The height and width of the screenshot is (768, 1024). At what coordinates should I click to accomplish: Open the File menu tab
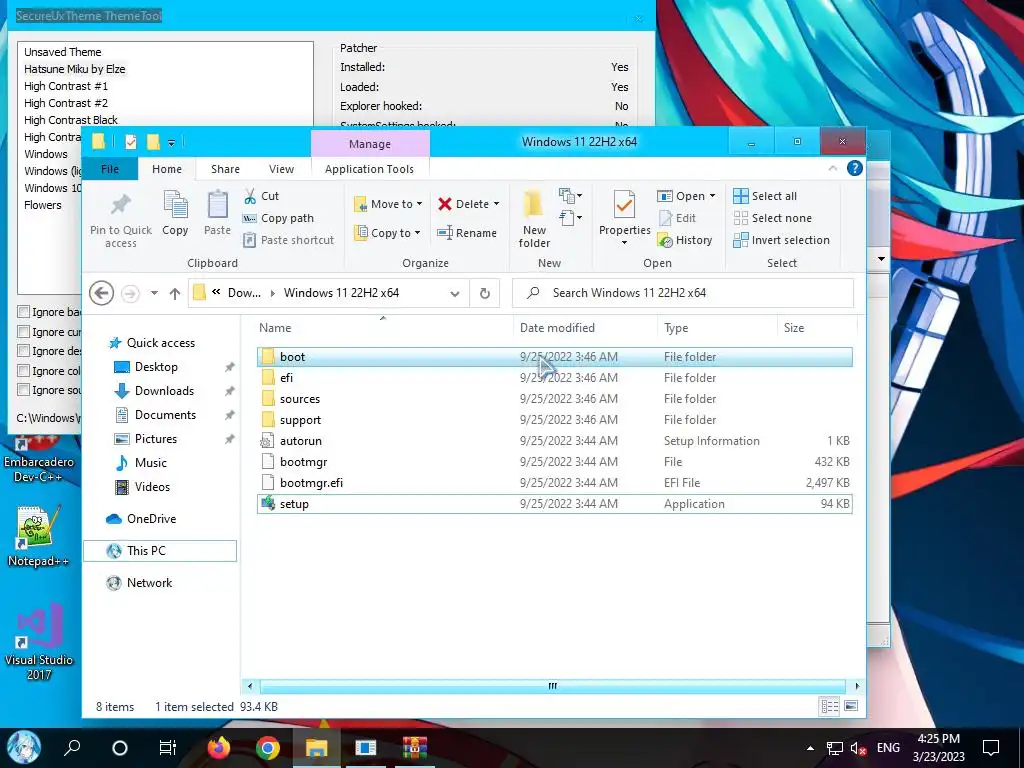[x=110, y=169]
